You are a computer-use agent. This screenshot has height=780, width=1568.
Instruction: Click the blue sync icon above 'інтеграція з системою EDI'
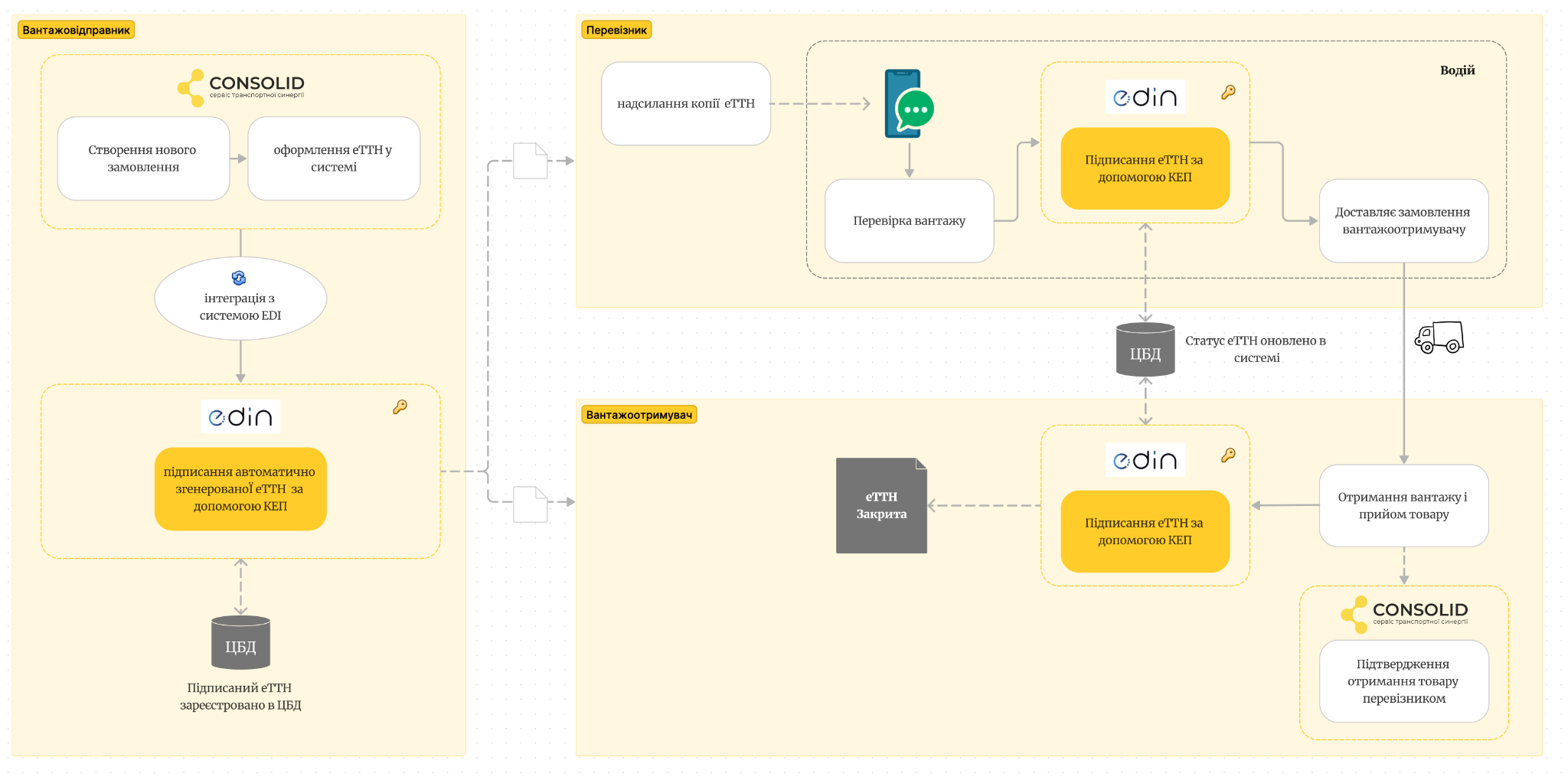(239, 278)
